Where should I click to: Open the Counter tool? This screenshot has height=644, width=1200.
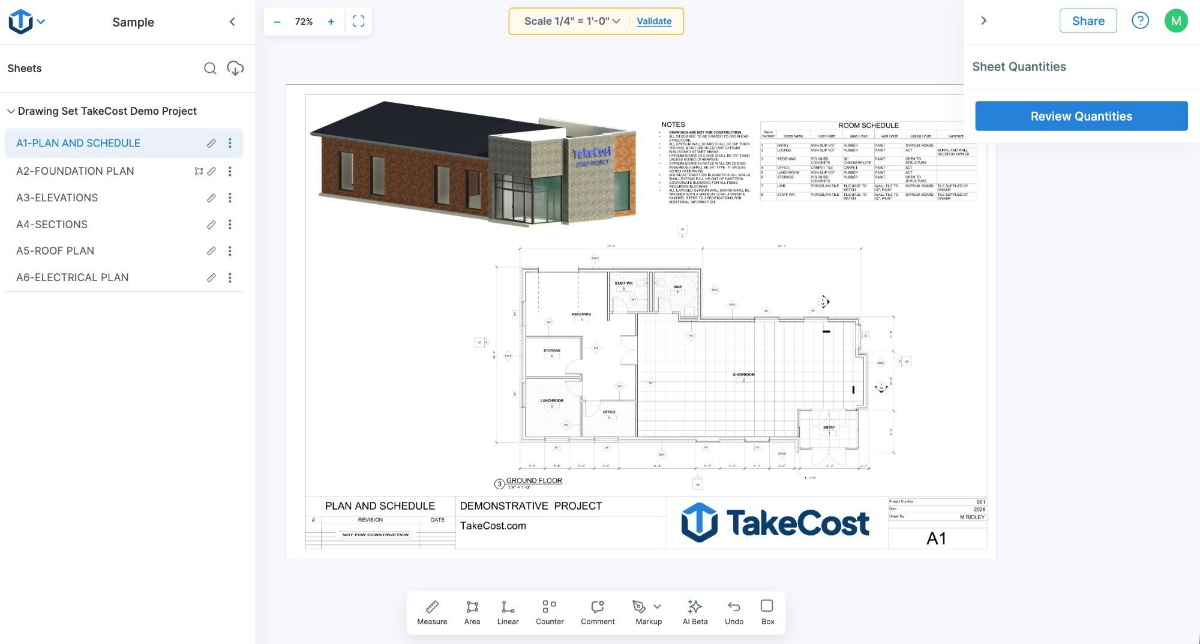coord(548,611)
